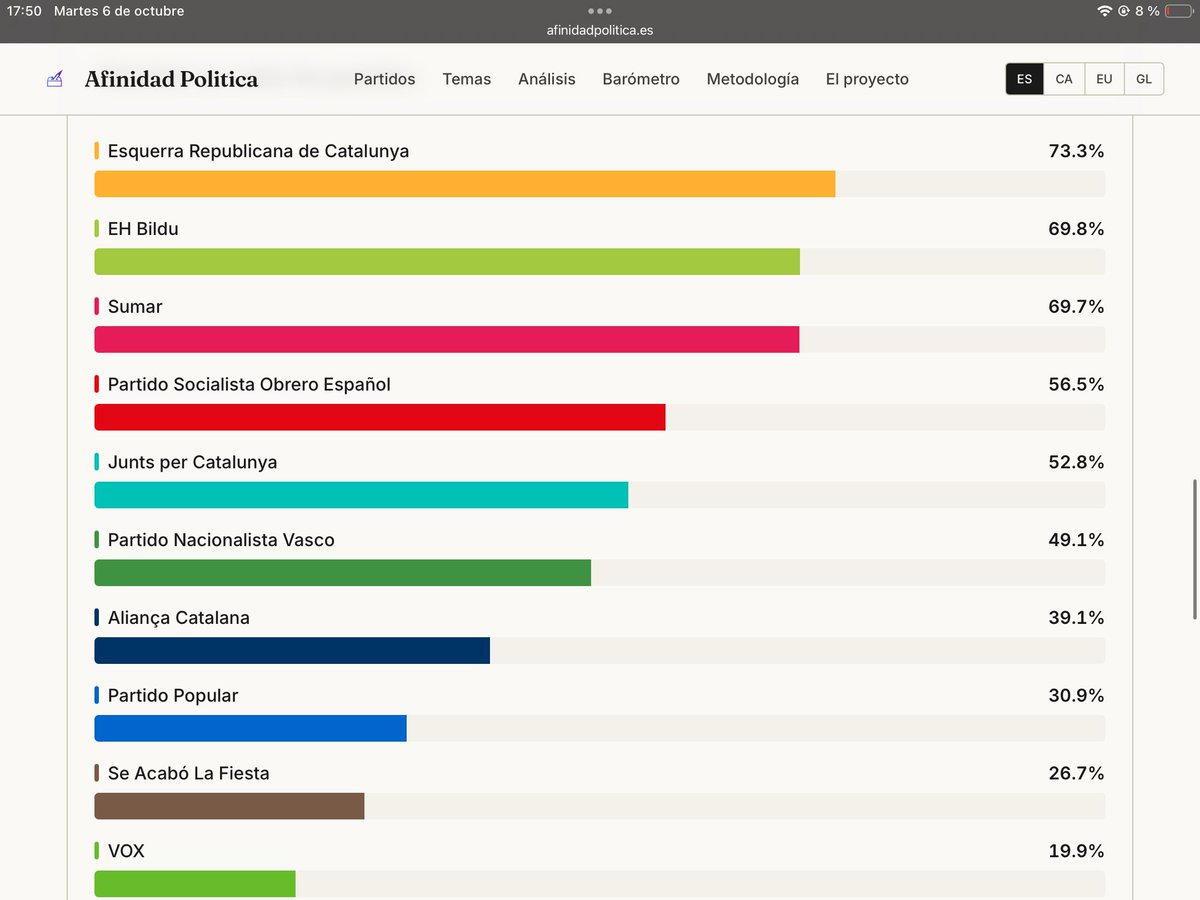Open the Barómetro page

click(x=641, y=79)
